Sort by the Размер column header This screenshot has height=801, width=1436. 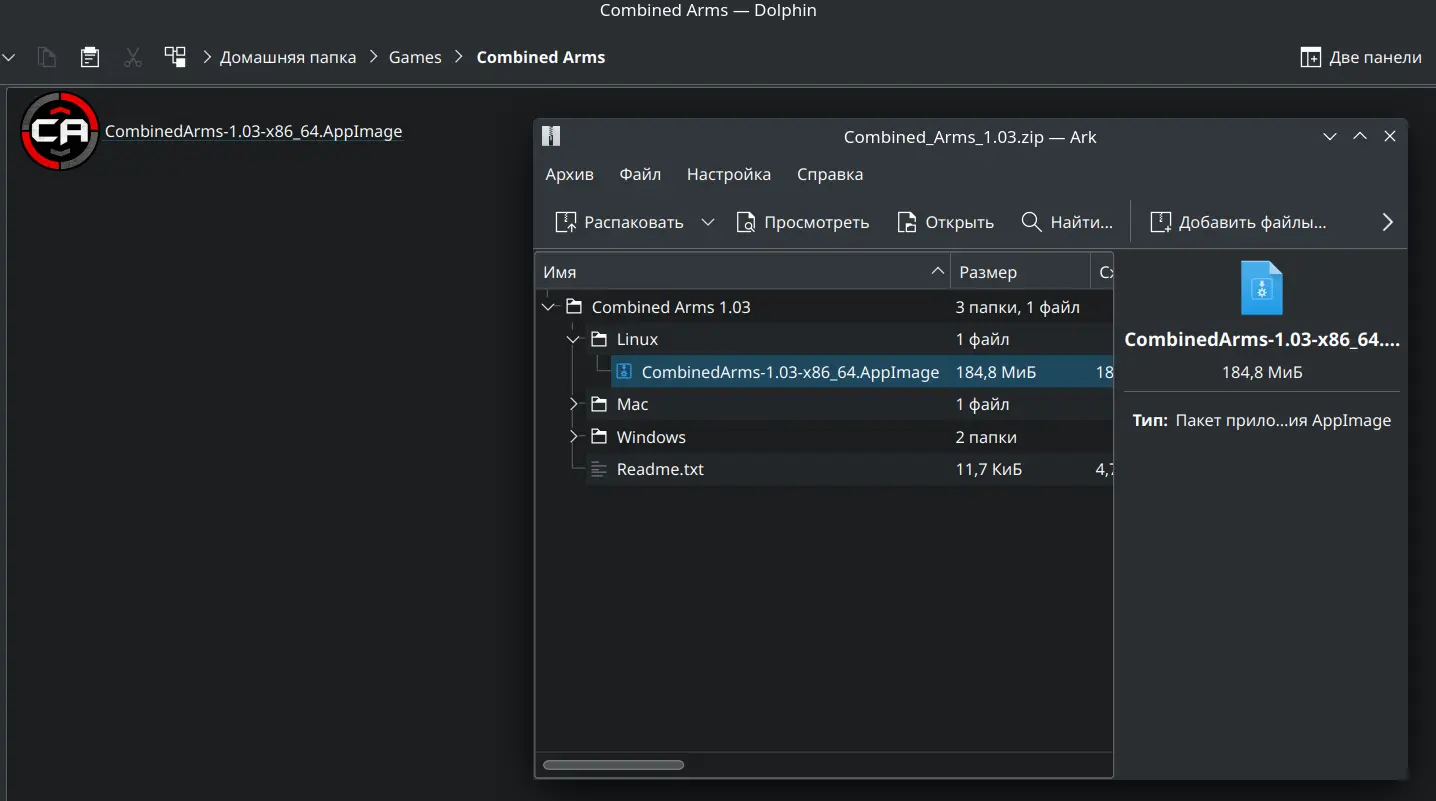pos(1020,272)
